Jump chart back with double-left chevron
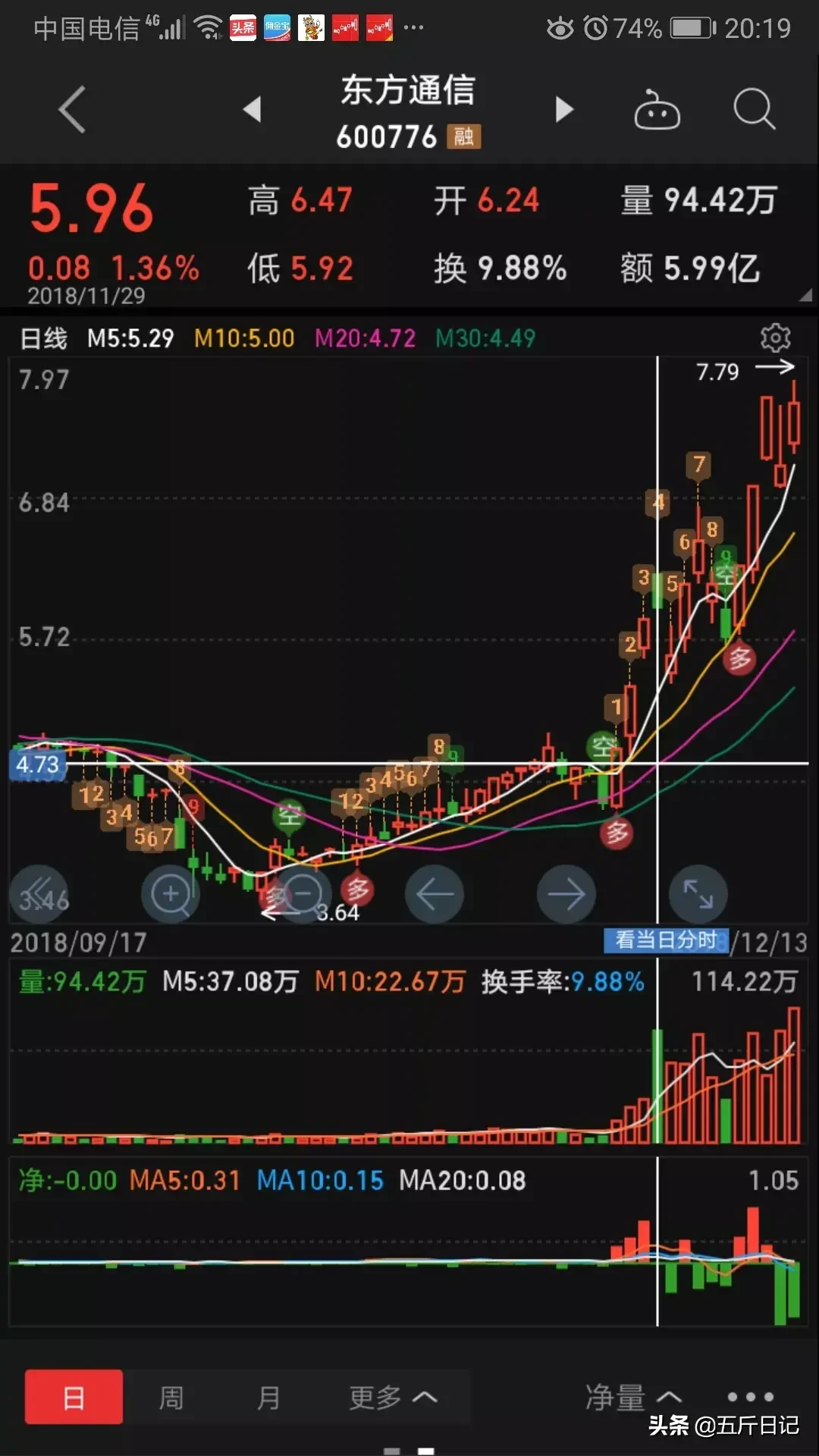Image resolution: width=819 pixels, height=1456 pixels. (39, 894)
